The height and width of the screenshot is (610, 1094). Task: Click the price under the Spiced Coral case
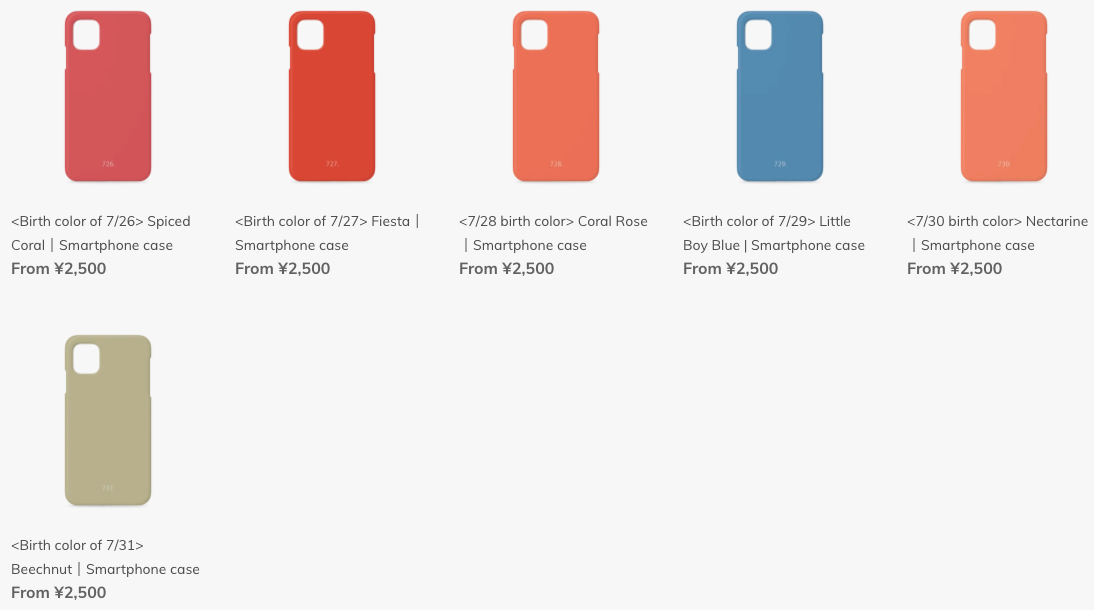(x=58, y=268)
